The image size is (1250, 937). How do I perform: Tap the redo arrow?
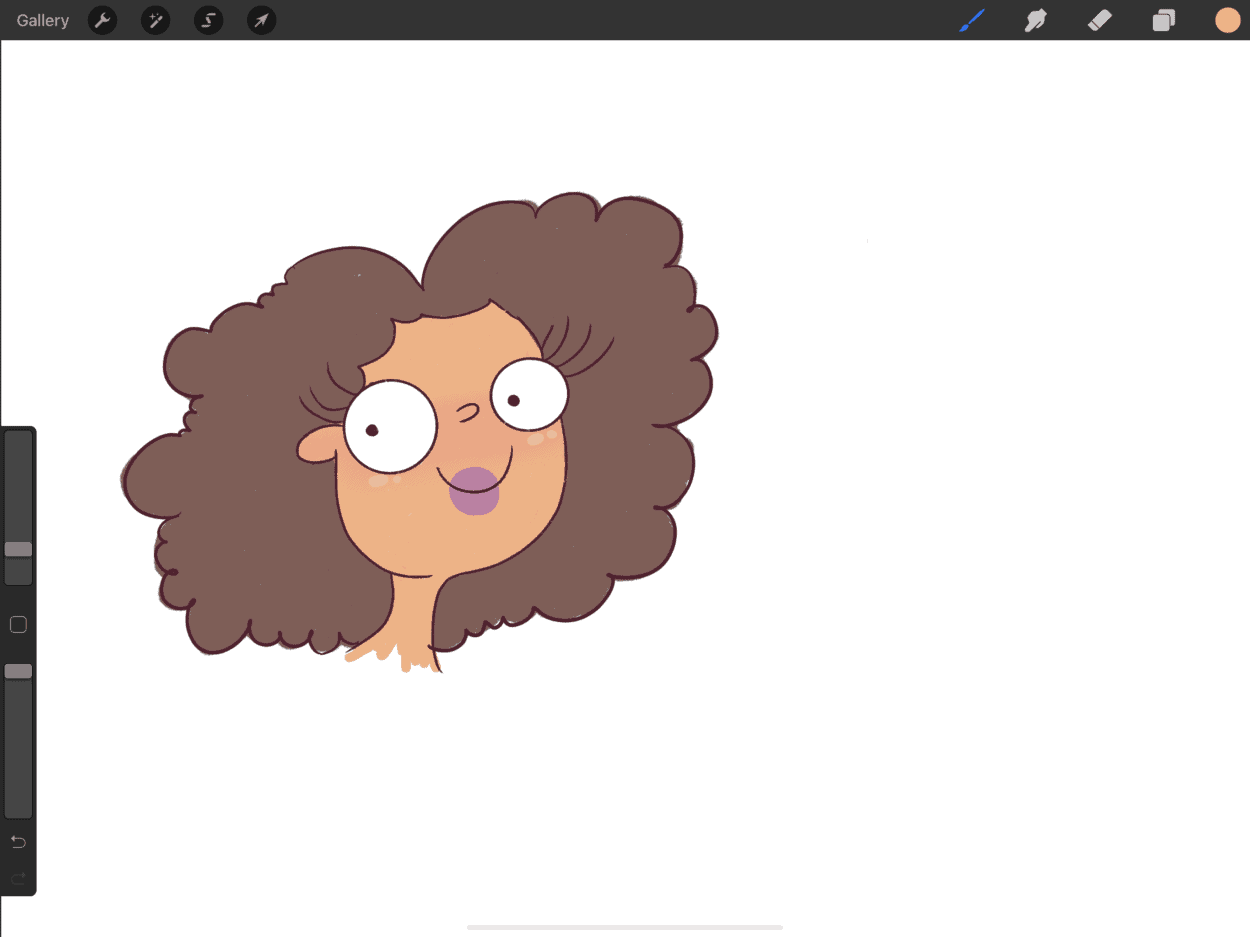(x=18, y=878)
